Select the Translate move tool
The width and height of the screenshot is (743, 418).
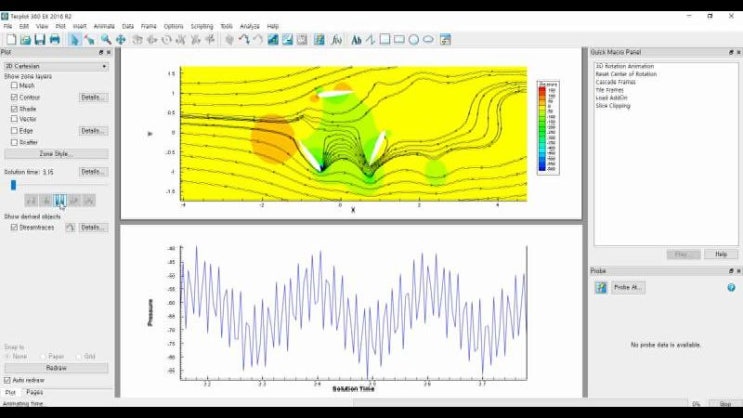click(120, 40)
